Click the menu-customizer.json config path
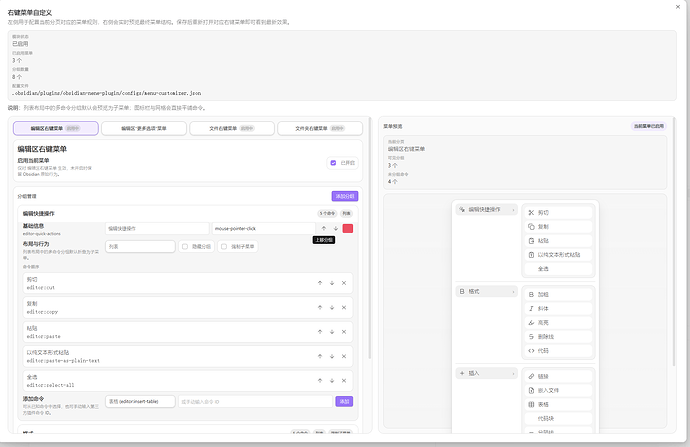The width and height of the screenshot is (690, 447). point(106,93)
